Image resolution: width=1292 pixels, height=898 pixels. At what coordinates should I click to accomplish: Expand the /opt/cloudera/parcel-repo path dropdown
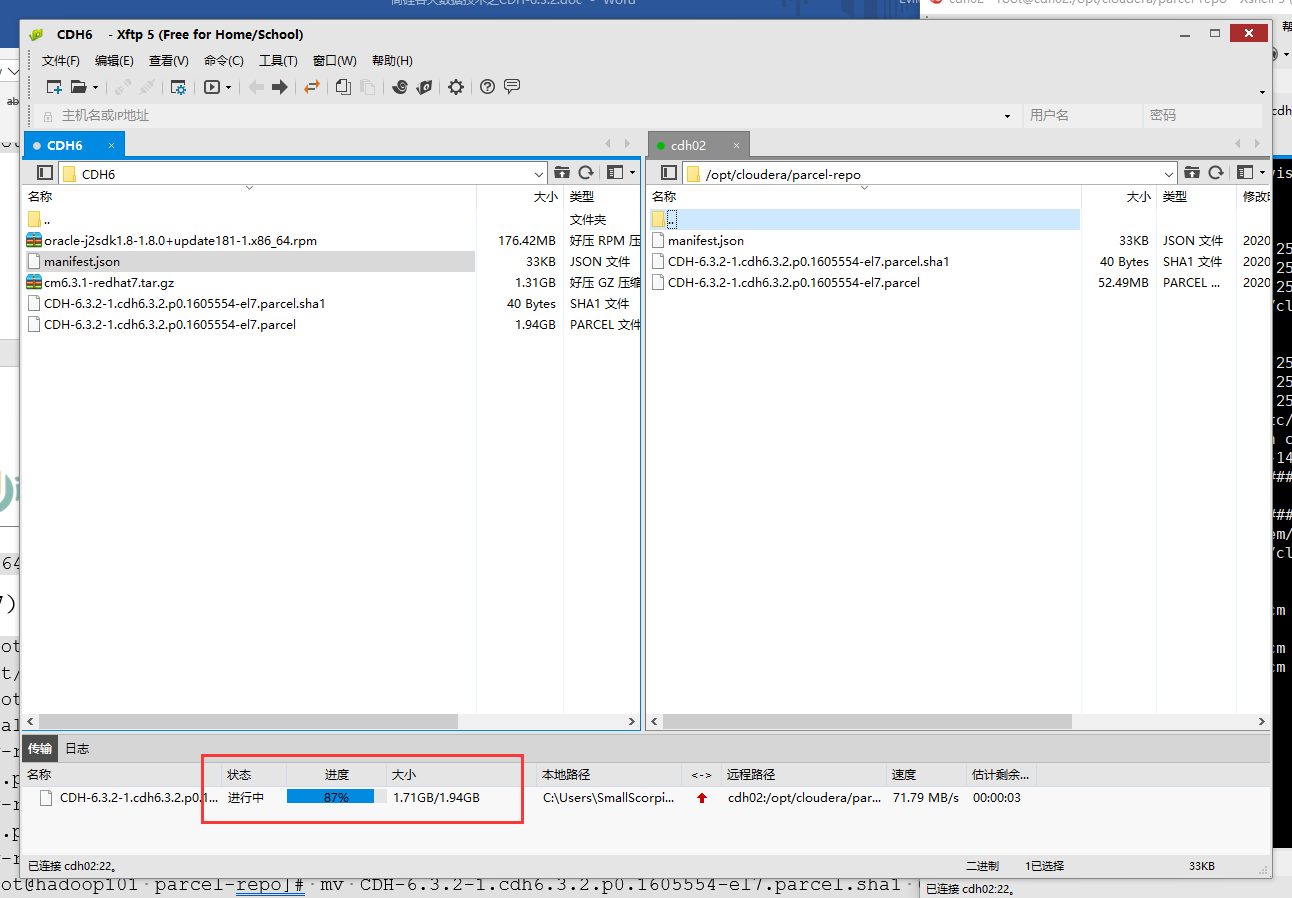point(1169,174)
